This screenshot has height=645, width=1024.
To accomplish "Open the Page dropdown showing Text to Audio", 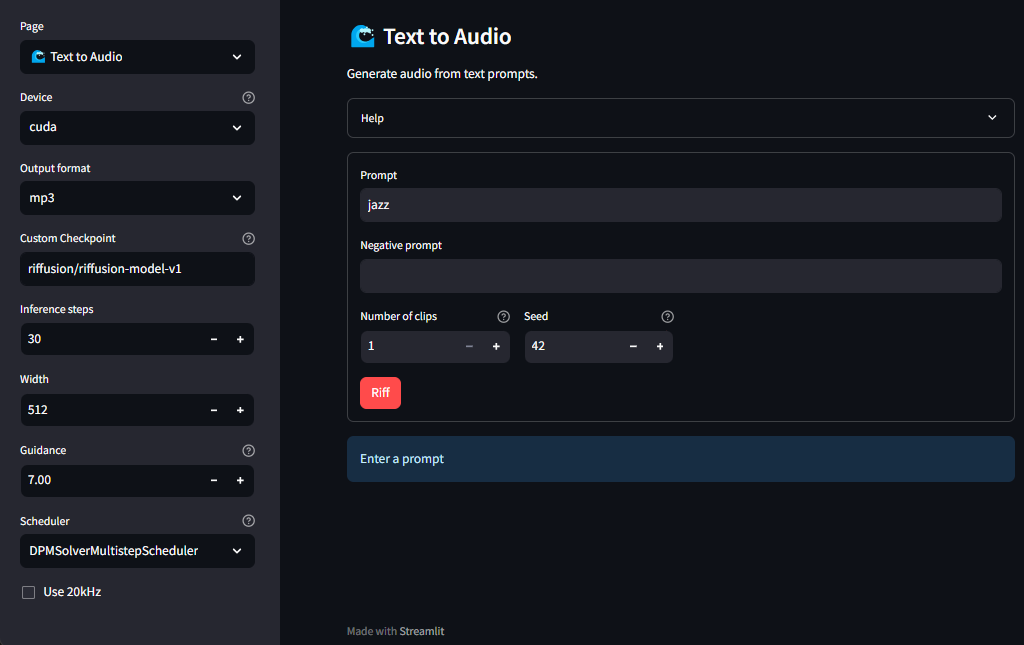I will pos(137,57).
